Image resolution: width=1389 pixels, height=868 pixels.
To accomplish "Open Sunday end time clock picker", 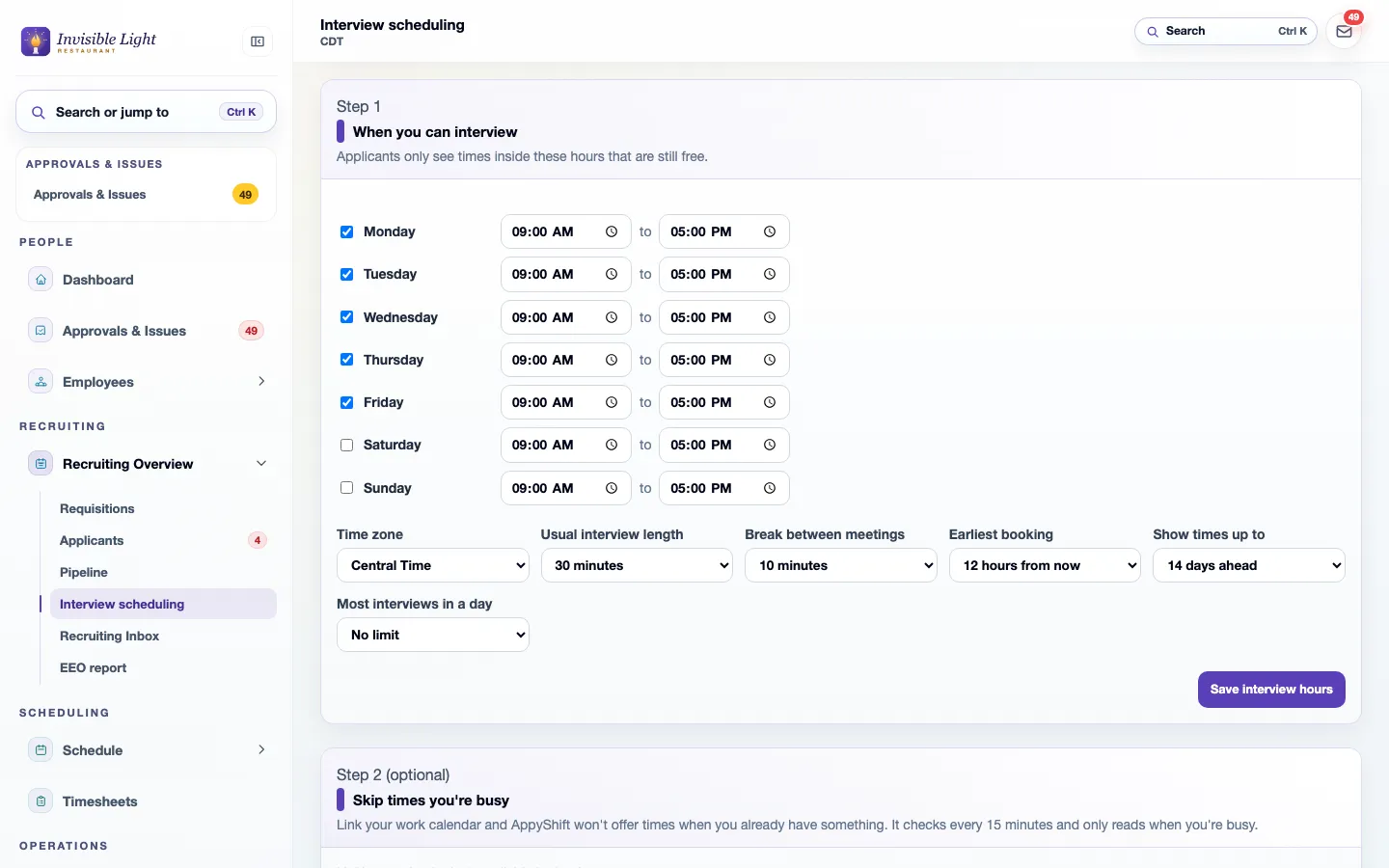I will 770,488.
